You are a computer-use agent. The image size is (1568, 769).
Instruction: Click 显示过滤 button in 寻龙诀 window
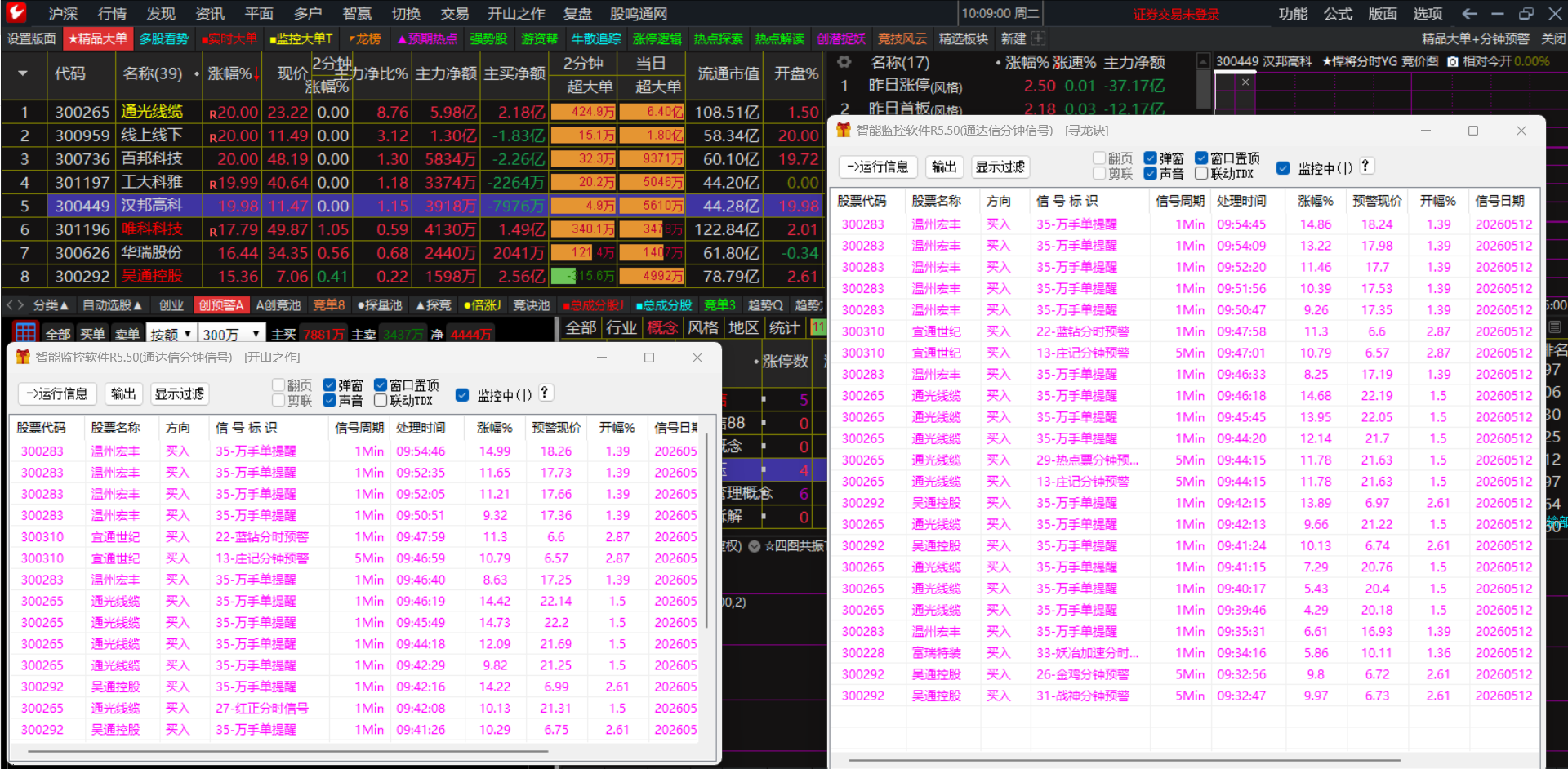1000,167
